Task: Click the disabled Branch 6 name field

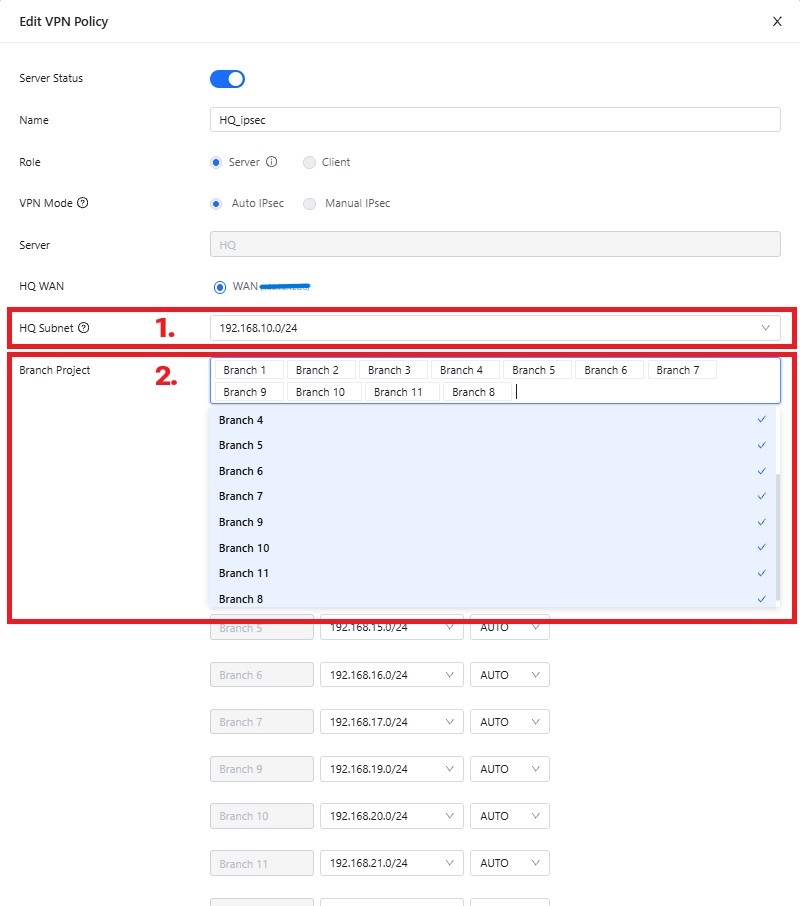Action: click(x=262, y=675)
